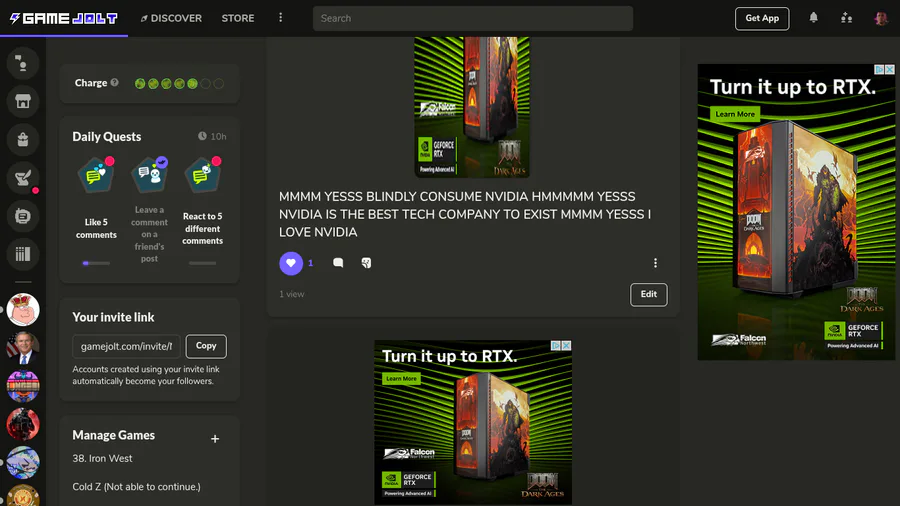Screen dimensions: 900x506
Task: Open the sticker icon on the post
Action: (x=366, y=263)
